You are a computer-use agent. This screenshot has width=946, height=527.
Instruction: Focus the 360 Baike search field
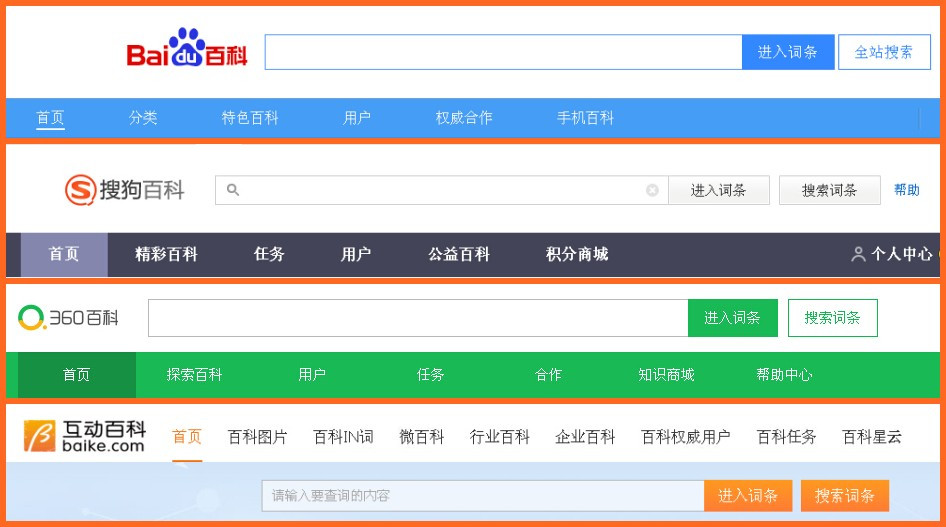[x=418, y=318]
